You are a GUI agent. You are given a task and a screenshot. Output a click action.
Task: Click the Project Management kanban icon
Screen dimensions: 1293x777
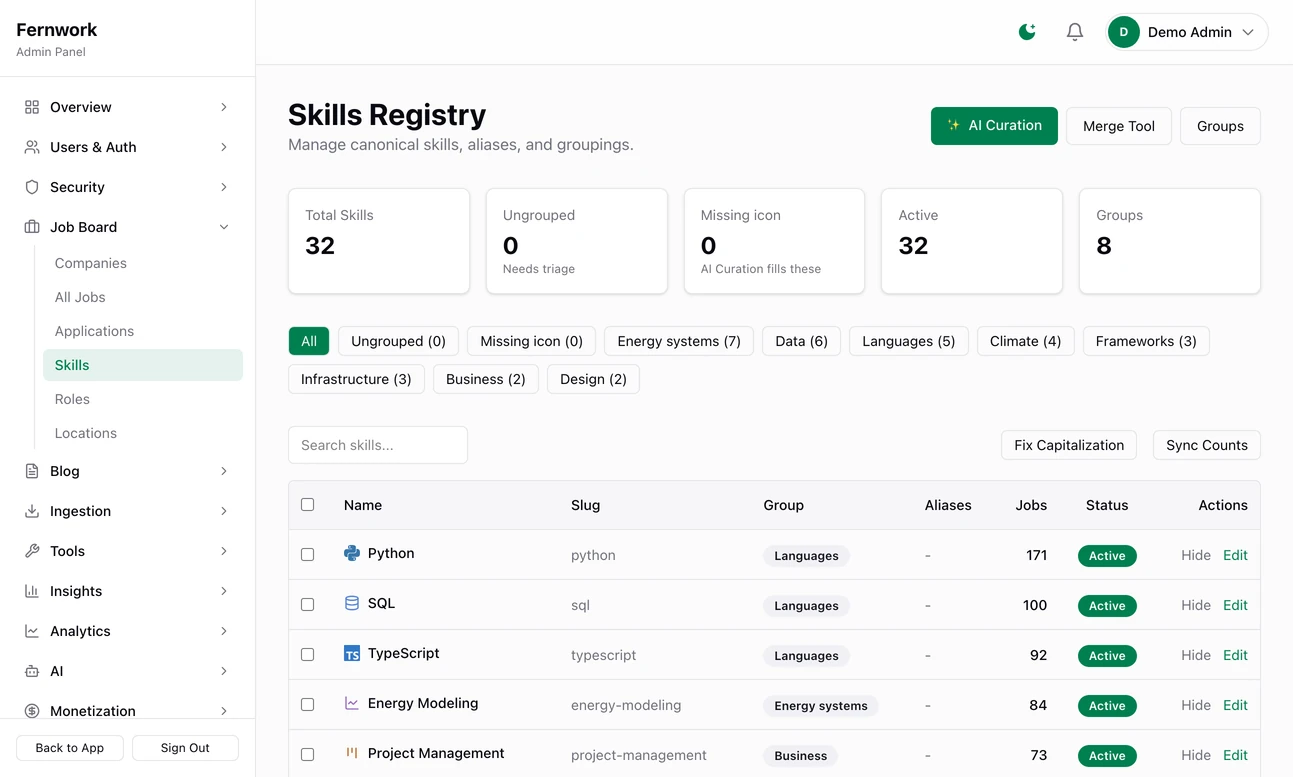coord(352,753)
